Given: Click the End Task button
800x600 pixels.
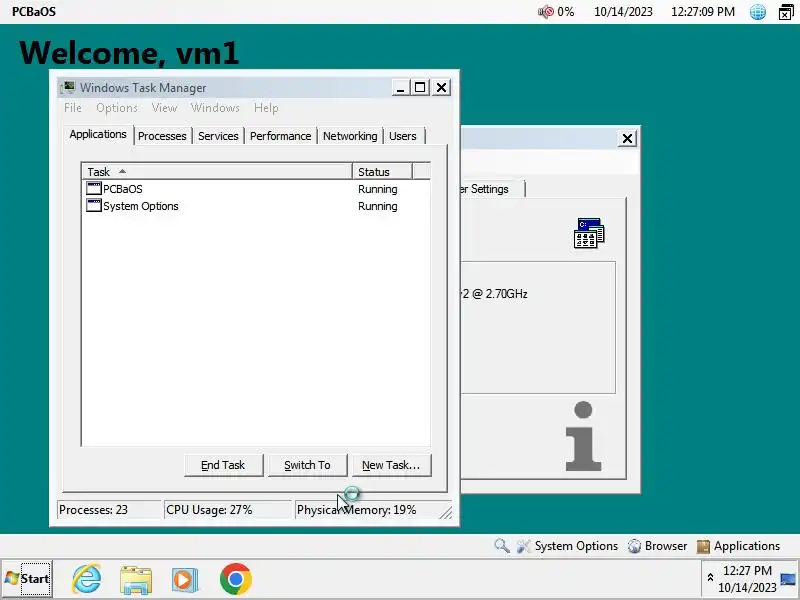Looking at the screenshot, I should point(223,465).
